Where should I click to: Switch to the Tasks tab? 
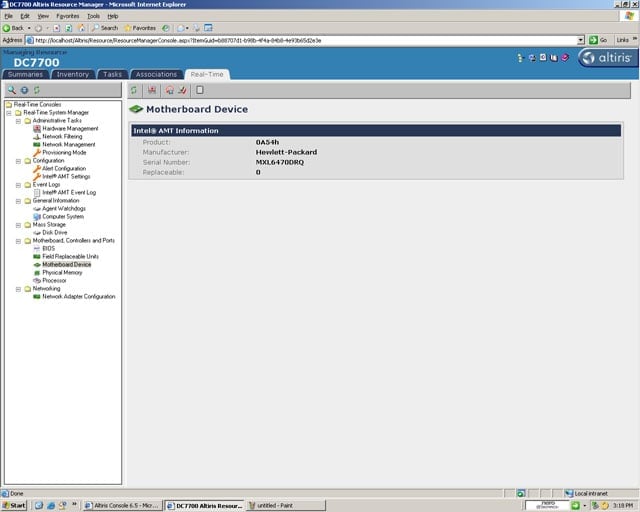pos(112,74)
